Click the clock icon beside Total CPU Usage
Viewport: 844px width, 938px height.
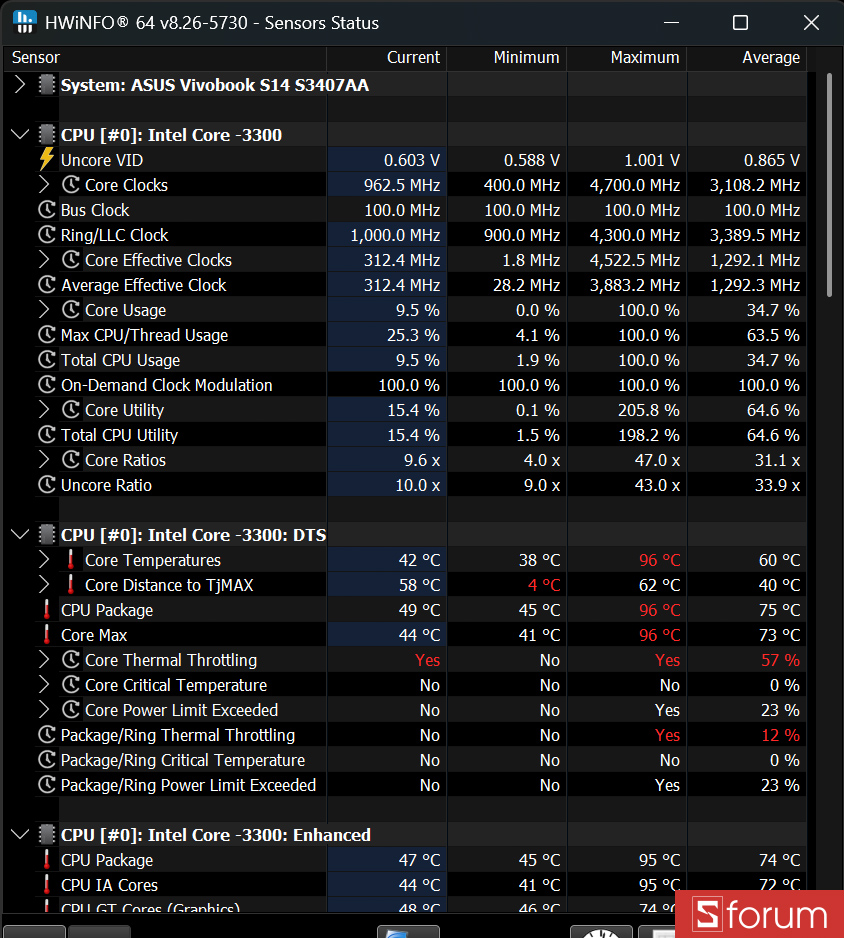coord(47,360)
